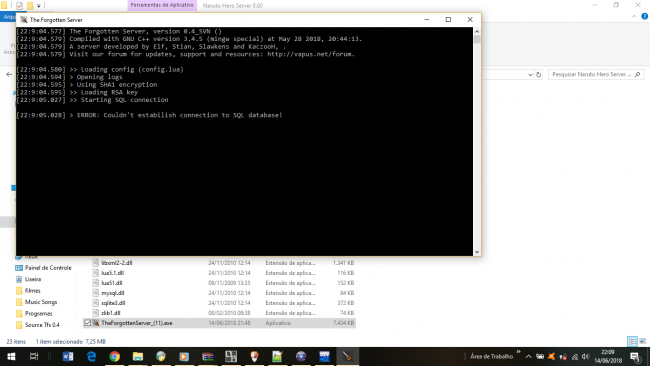
Task: Open Task View on the taskbar
Action: tap(34, 356)
